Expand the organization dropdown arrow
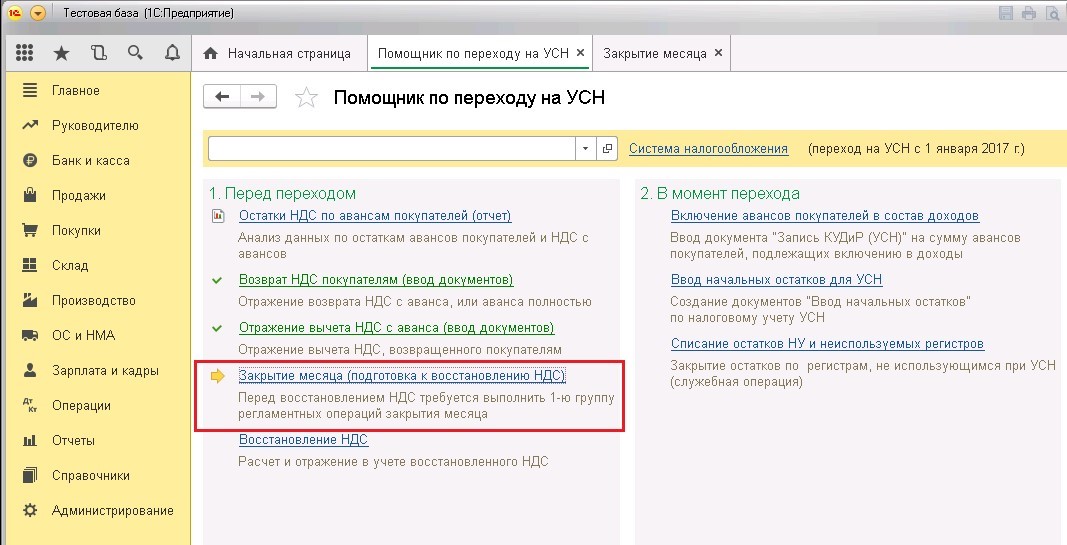 [x=585, y=148]
